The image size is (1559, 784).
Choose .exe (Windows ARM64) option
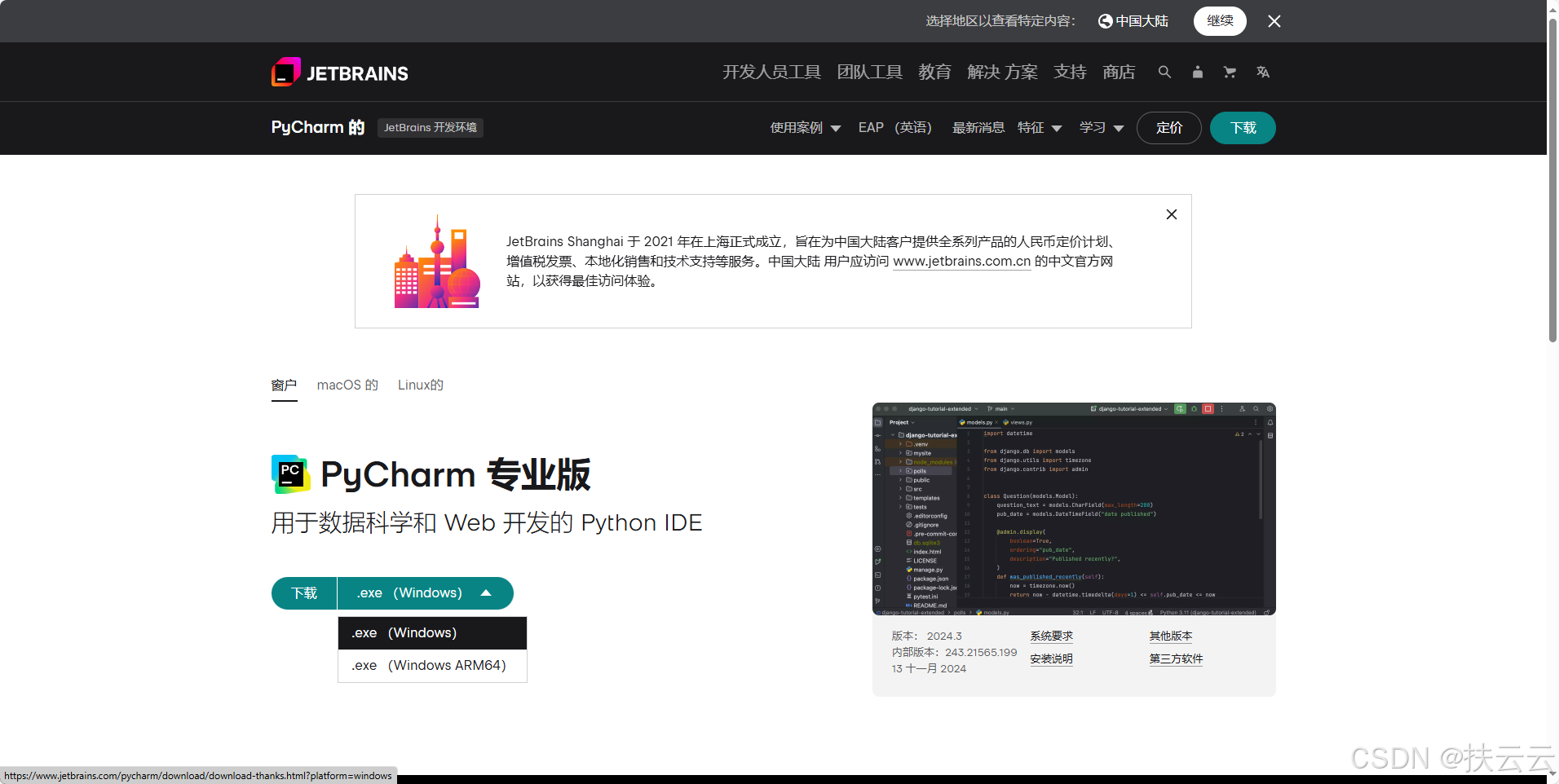point(432,666)
